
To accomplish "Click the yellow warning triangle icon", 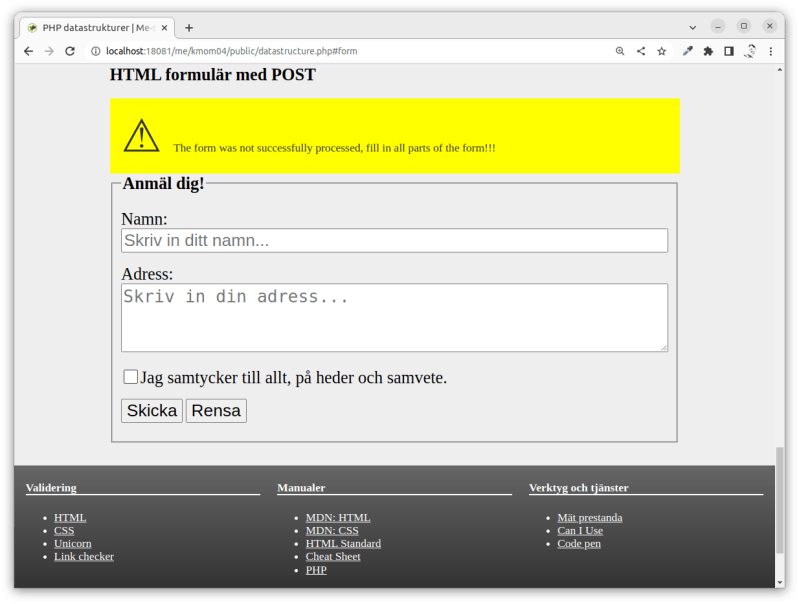I will click(141, 136).
